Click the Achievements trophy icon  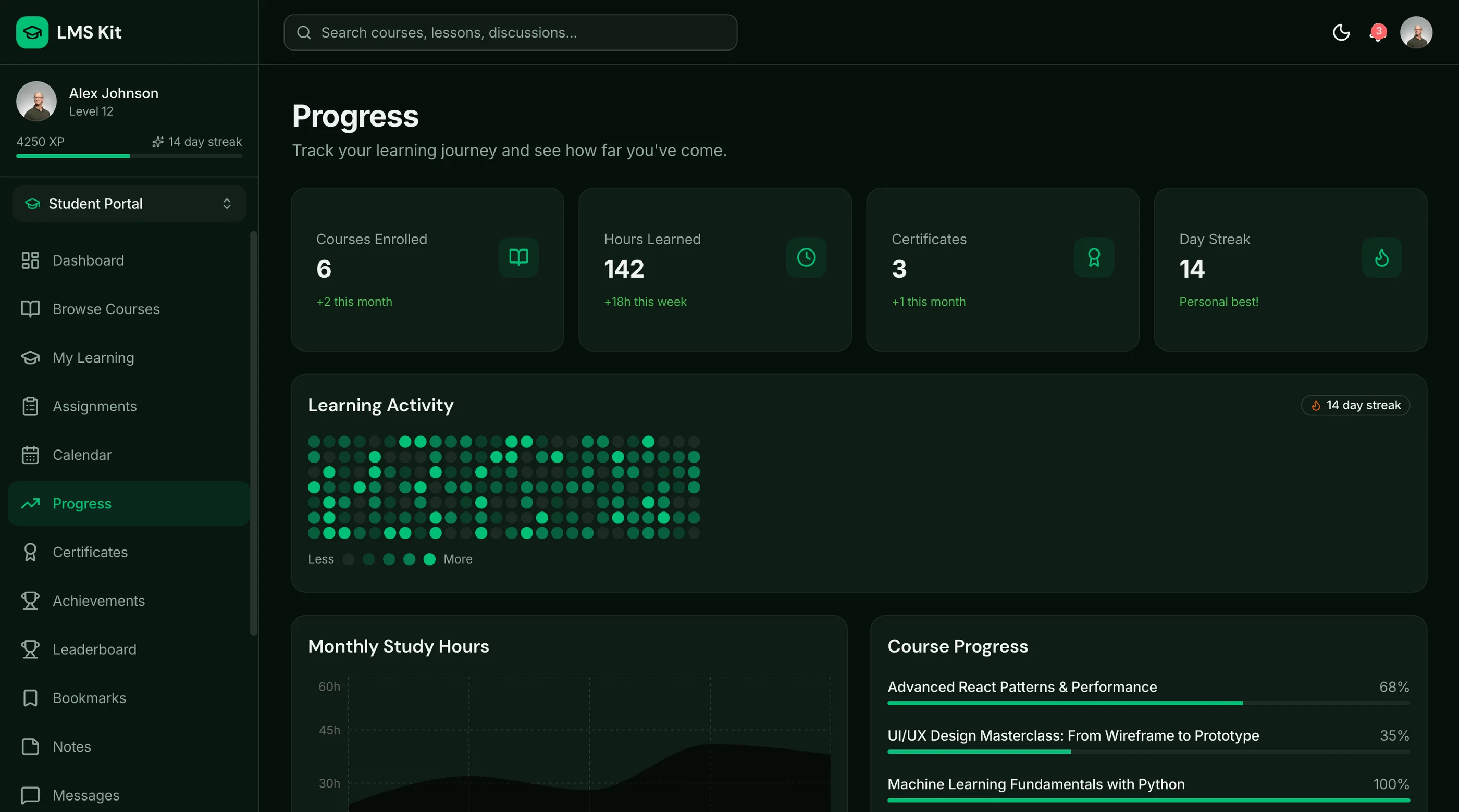[x=30, y=601]
